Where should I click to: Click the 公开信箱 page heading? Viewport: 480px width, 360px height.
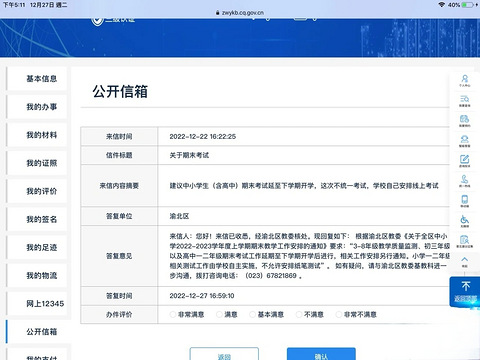[120, 91]
